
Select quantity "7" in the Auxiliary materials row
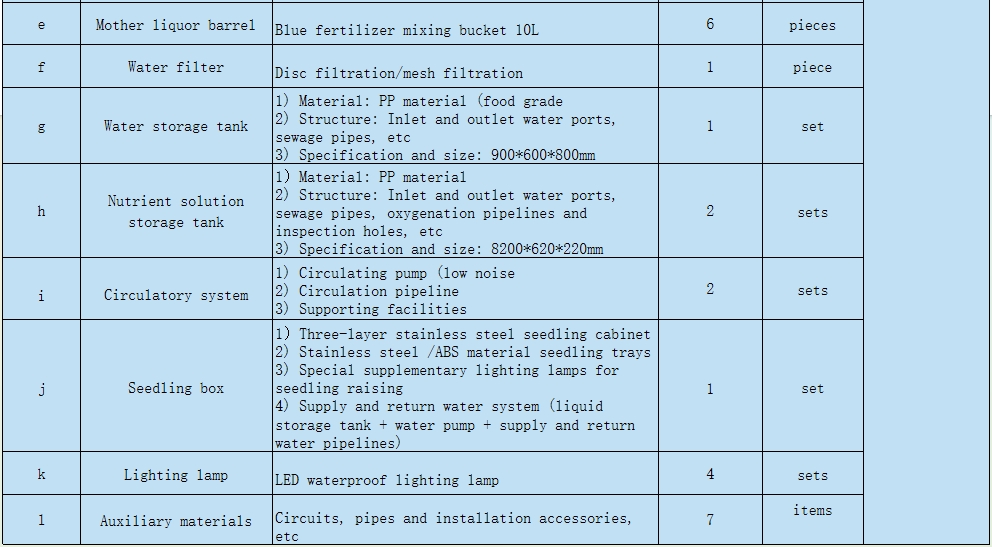(x=710, y=519)
